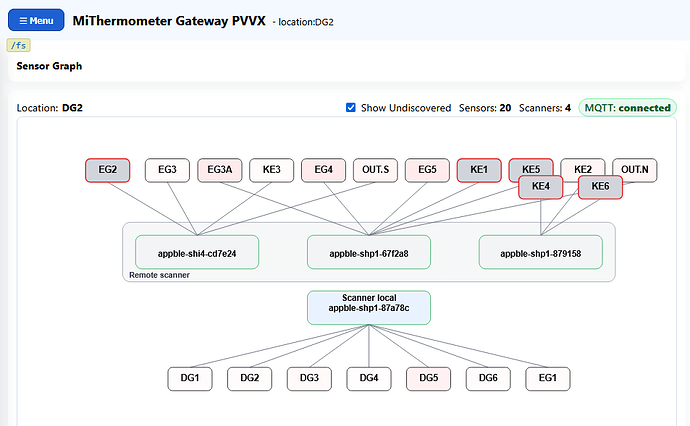
Task: Toggle the Show Undiscovered checkbox
Action: click(351, 108)
